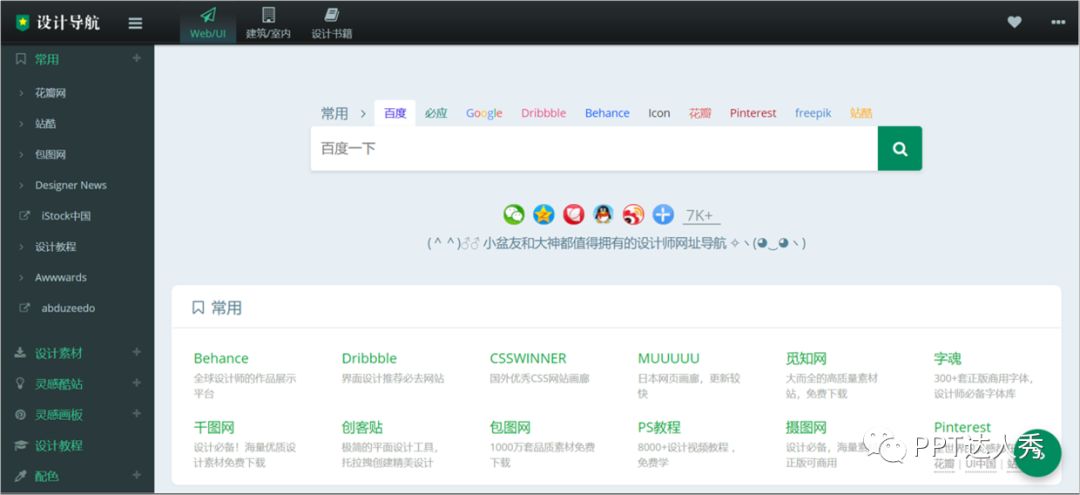
Task: Expand Awwwards sidebar chevron
Action: (x=21, y=277)
